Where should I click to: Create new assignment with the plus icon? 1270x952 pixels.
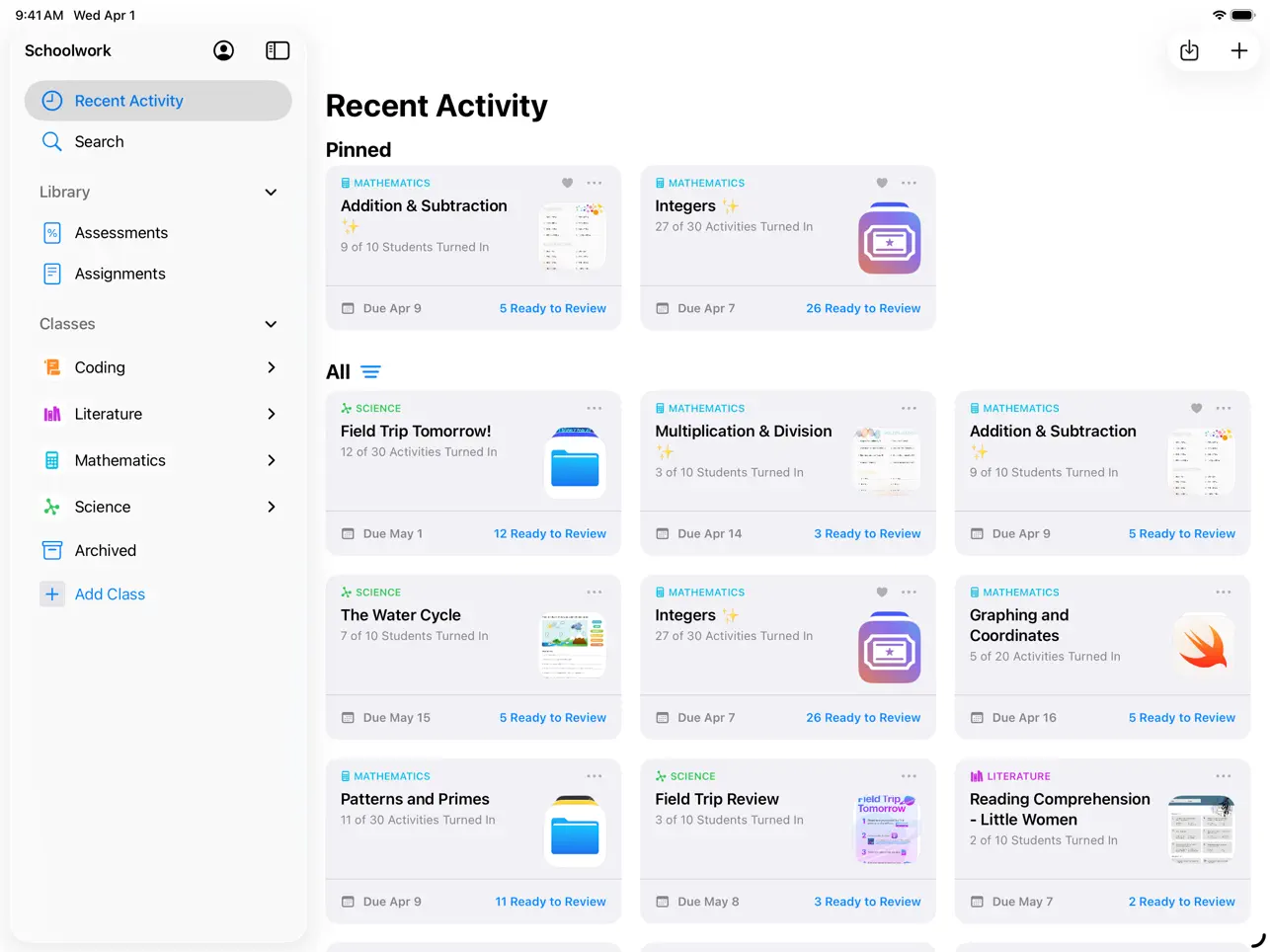pyautogui.click(x=1239, y=50)
